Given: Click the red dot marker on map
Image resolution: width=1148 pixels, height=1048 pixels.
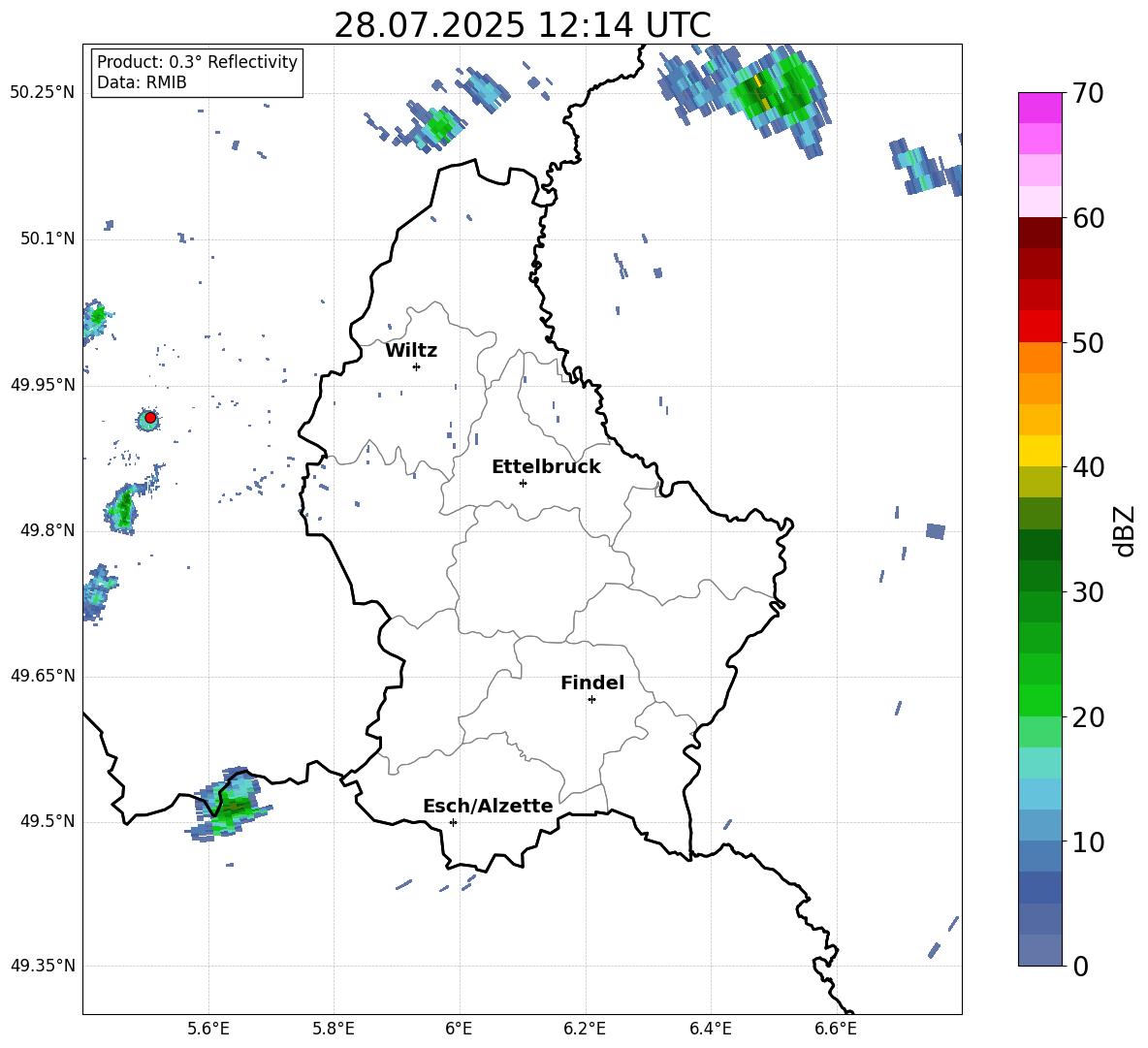Looking at the screenshot, I should click(150, 418).
